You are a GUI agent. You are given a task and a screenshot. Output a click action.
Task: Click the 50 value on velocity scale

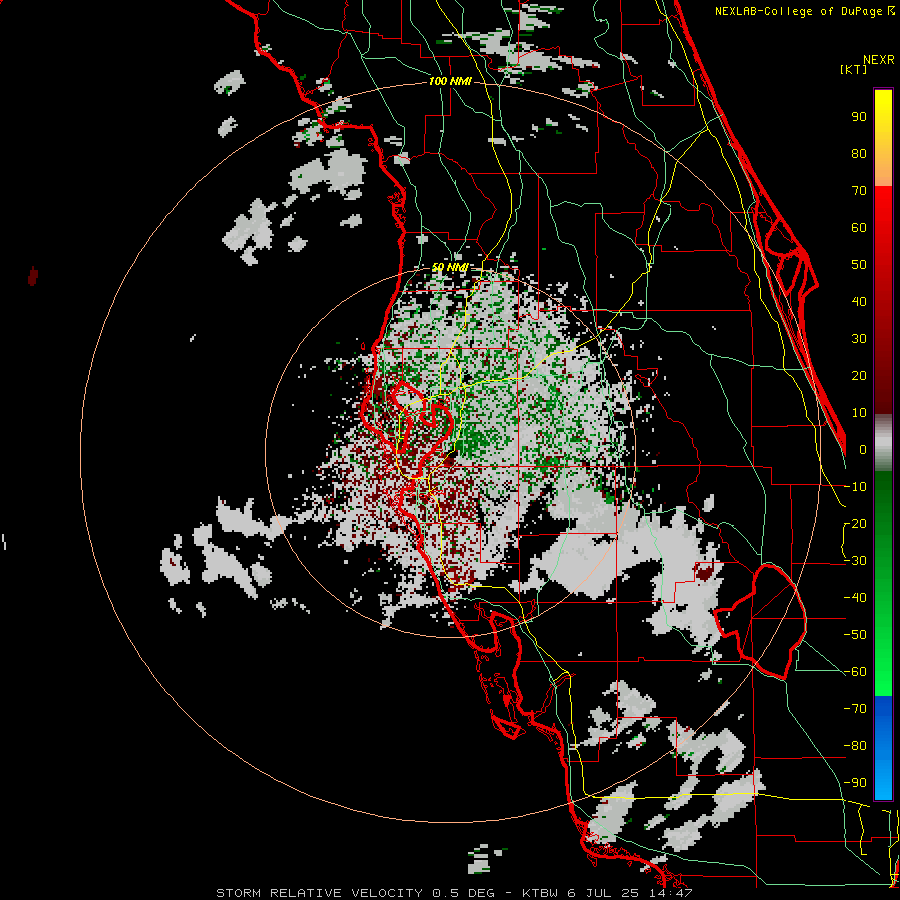[859, 265]
